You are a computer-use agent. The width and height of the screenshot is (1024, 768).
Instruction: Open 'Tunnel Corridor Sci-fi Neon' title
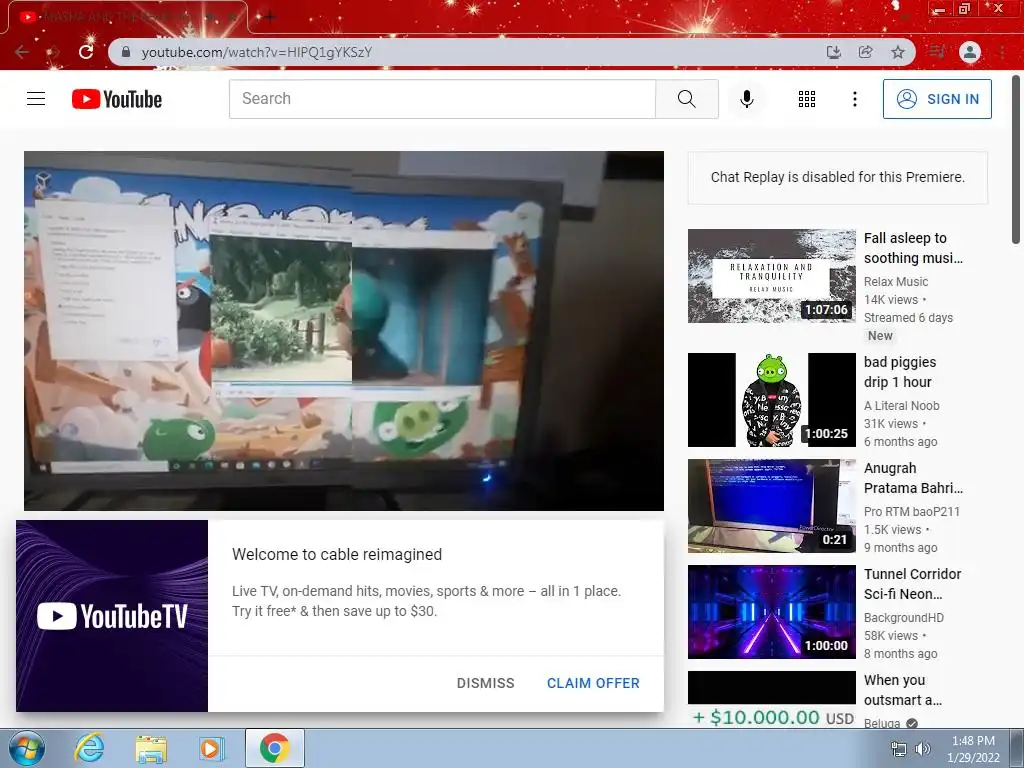point(912,584)
